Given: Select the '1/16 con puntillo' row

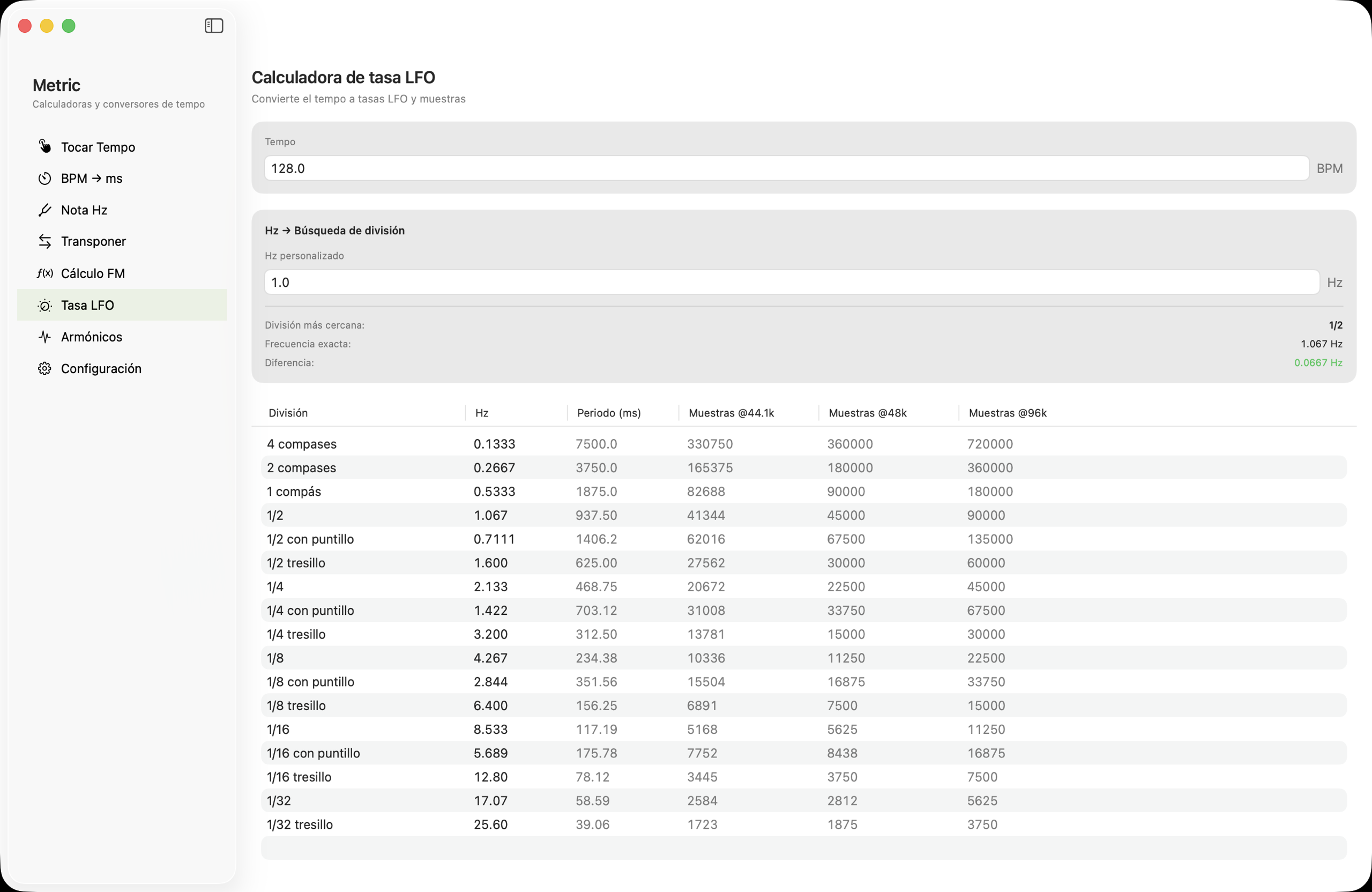Looking at the screenshot, I should tap(803, 753).
